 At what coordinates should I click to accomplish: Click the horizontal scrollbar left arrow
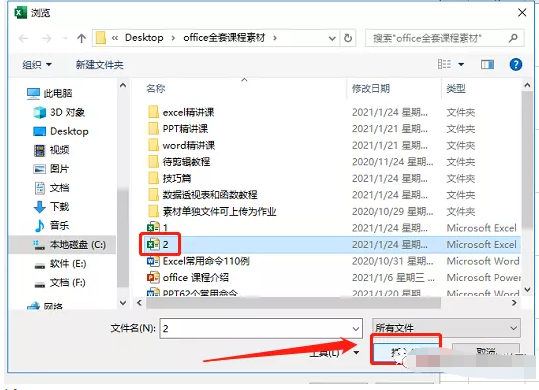tap(139, 303)
